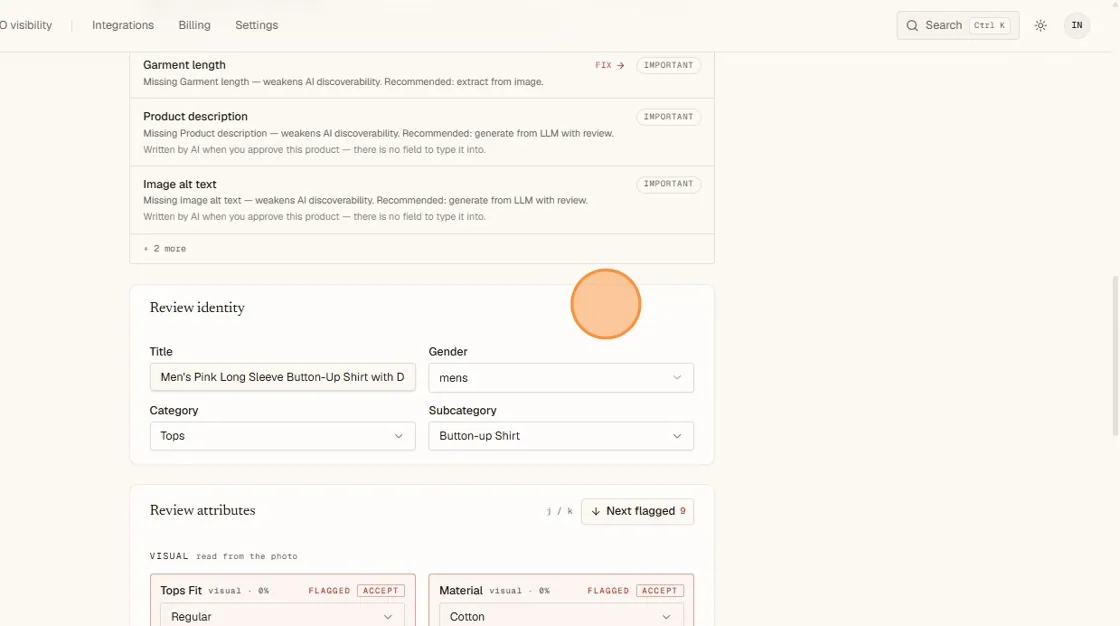Open the visibility nav tab
This screenshot has width=1120, height=626.
tap(26, 25)
